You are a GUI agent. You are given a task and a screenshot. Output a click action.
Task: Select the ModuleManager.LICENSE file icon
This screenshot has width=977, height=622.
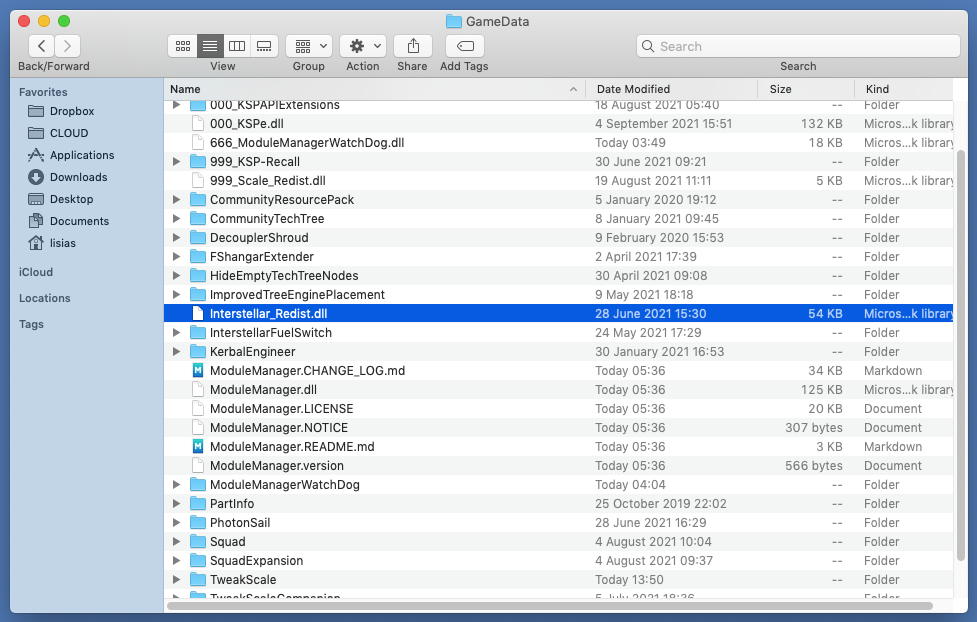[x=198, y=409]
